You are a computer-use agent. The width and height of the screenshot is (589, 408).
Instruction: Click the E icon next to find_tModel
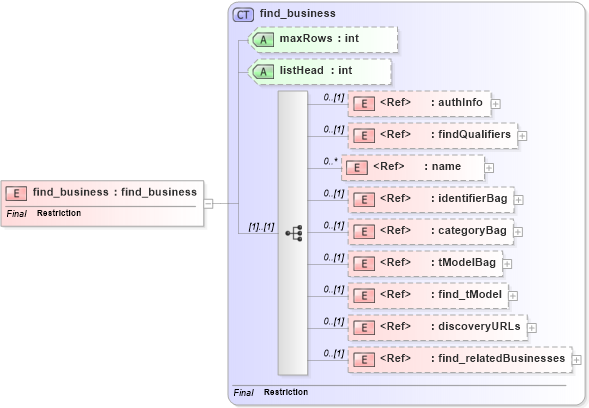364,296
